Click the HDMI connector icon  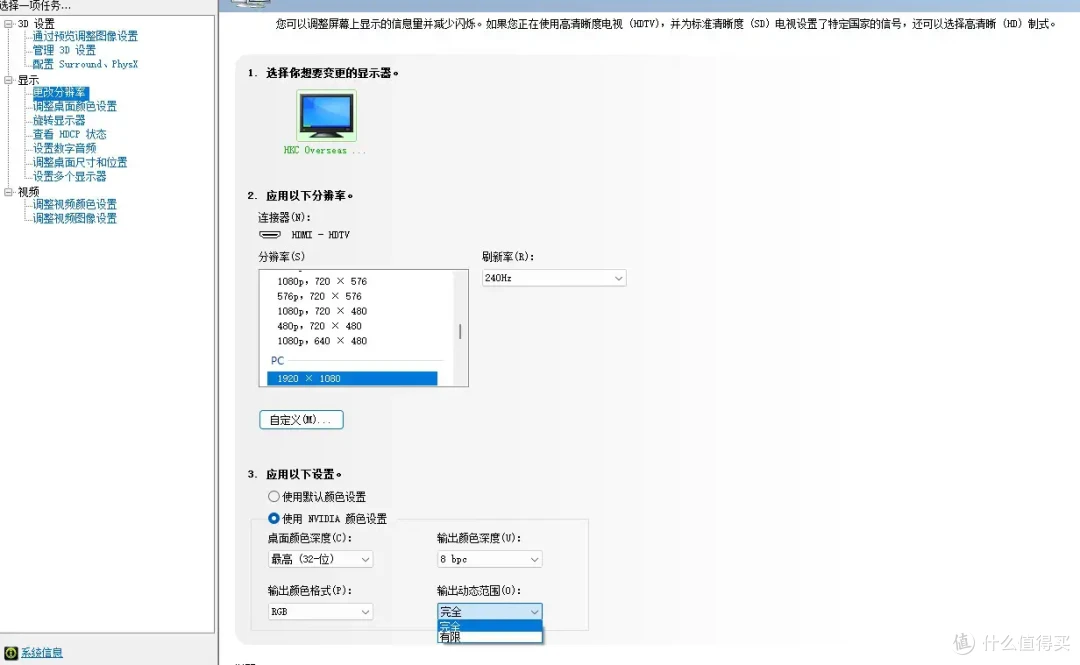click(x=270, y=235)
